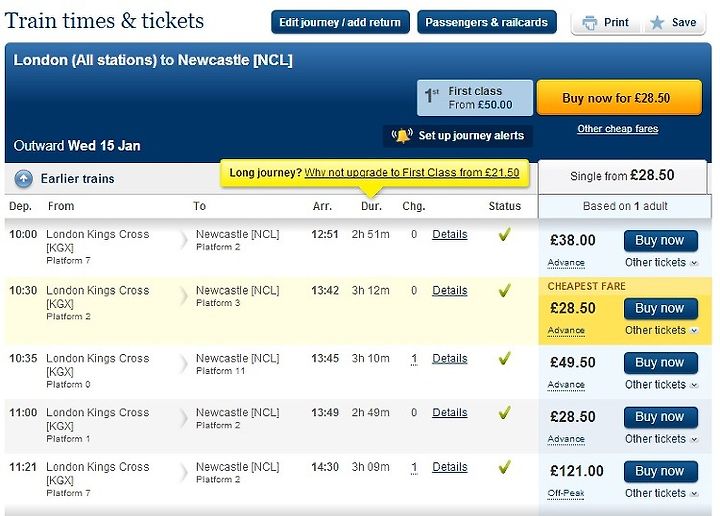720x516 pixels.
Task: Click Buy now for £28.50 orange button
Action: [619, 98]
